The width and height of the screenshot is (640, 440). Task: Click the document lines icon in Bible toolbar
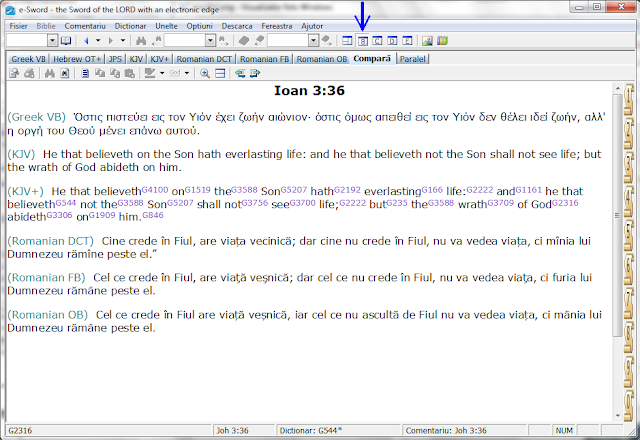[x=85, y=73]
